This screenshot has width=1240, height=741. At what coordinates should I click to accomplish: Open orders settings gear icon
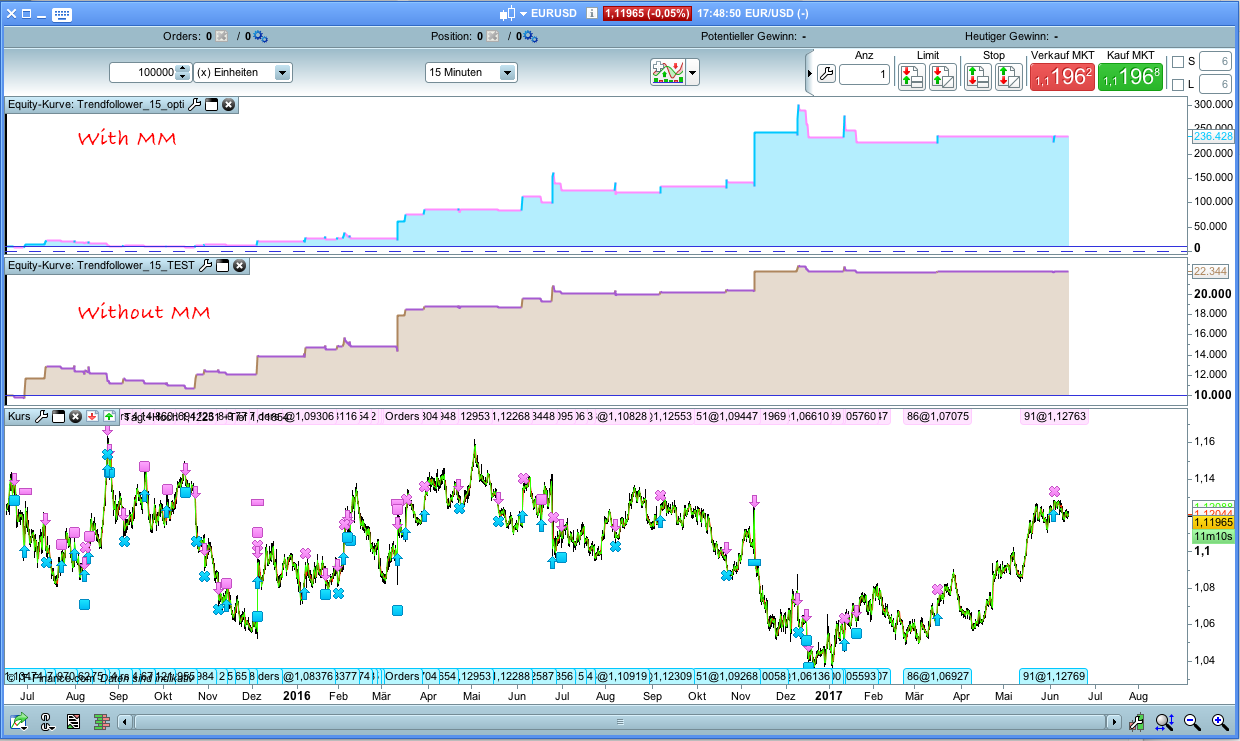[x=260, y=36]
